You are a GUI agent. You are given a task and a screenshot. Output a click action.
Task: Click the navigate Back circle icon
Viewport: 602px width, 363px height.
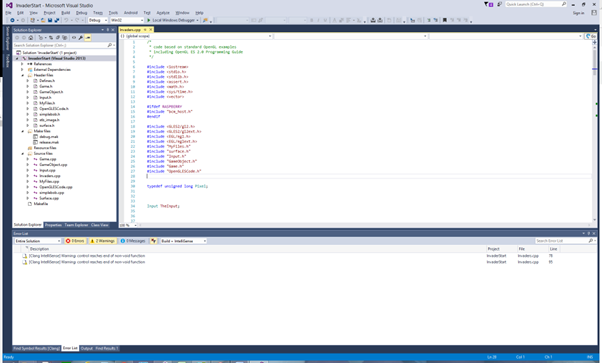[x=12, y=20]
